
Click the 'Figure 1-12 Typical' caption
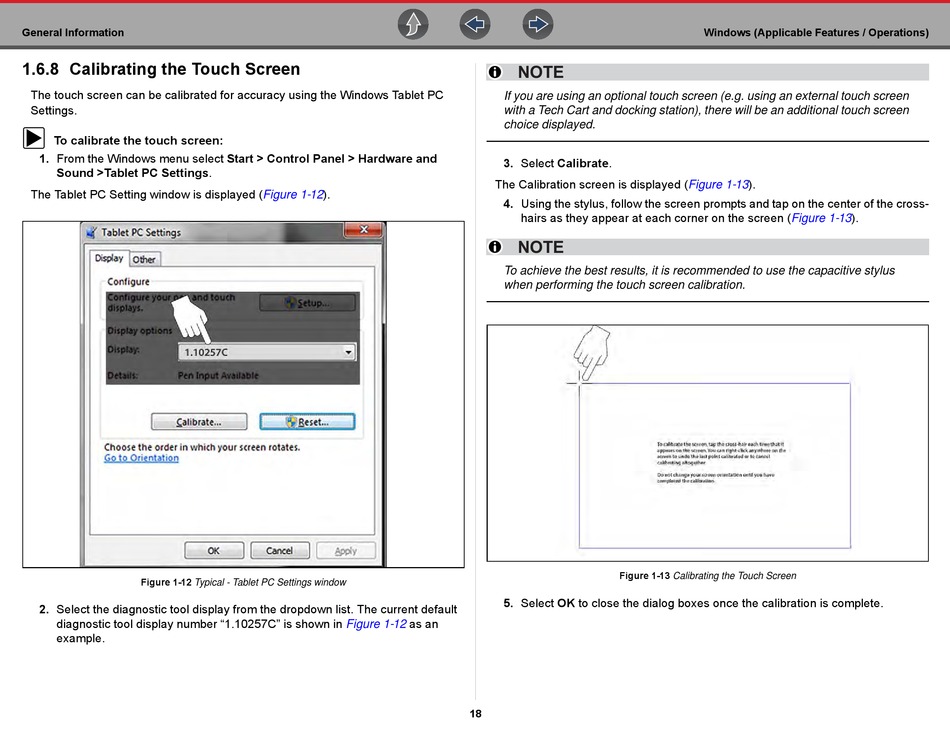[x=244, y=582]
